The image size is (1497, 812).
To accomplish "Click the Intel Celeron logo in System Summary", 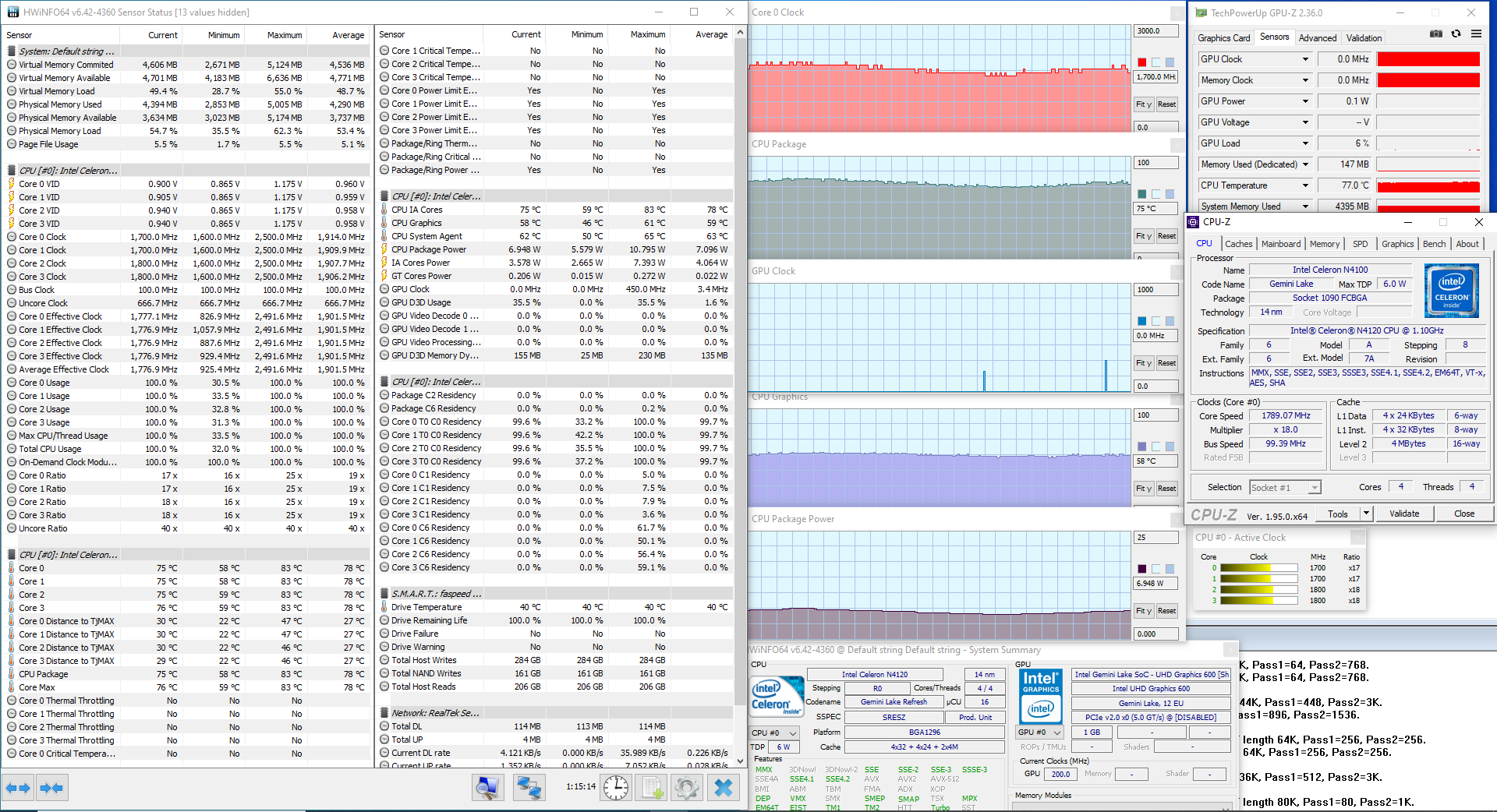I will pyautogui.click(x=777, y=696).
